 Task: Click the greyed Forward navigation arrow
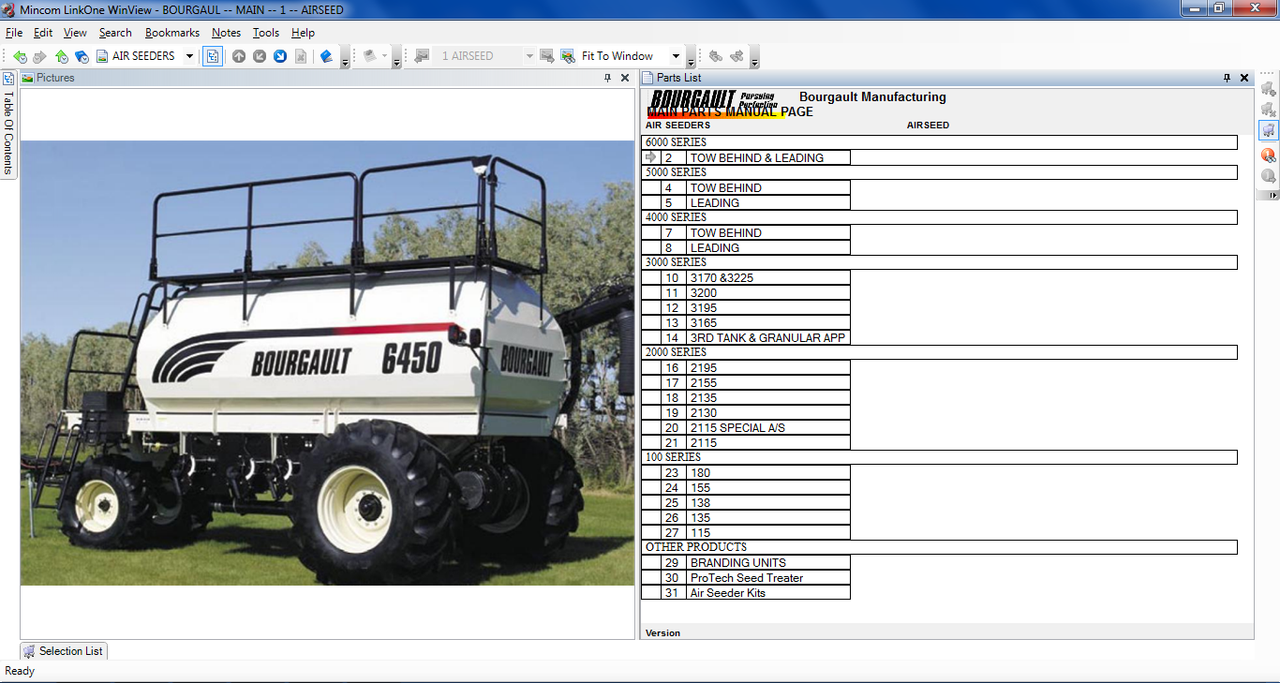(40, 56)
